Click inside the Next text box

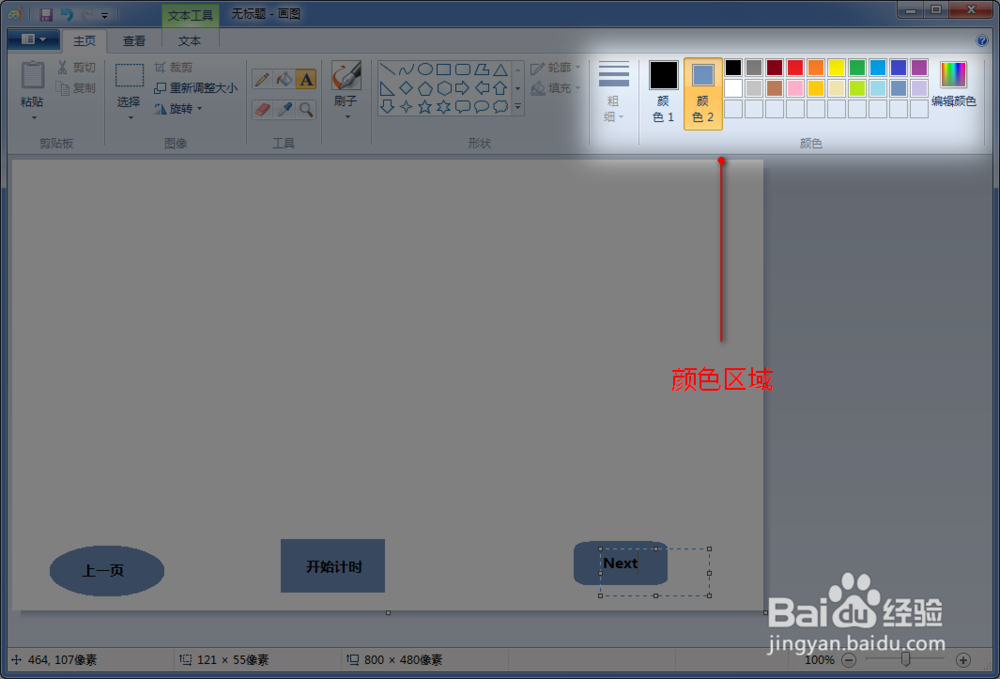(655, 573)
